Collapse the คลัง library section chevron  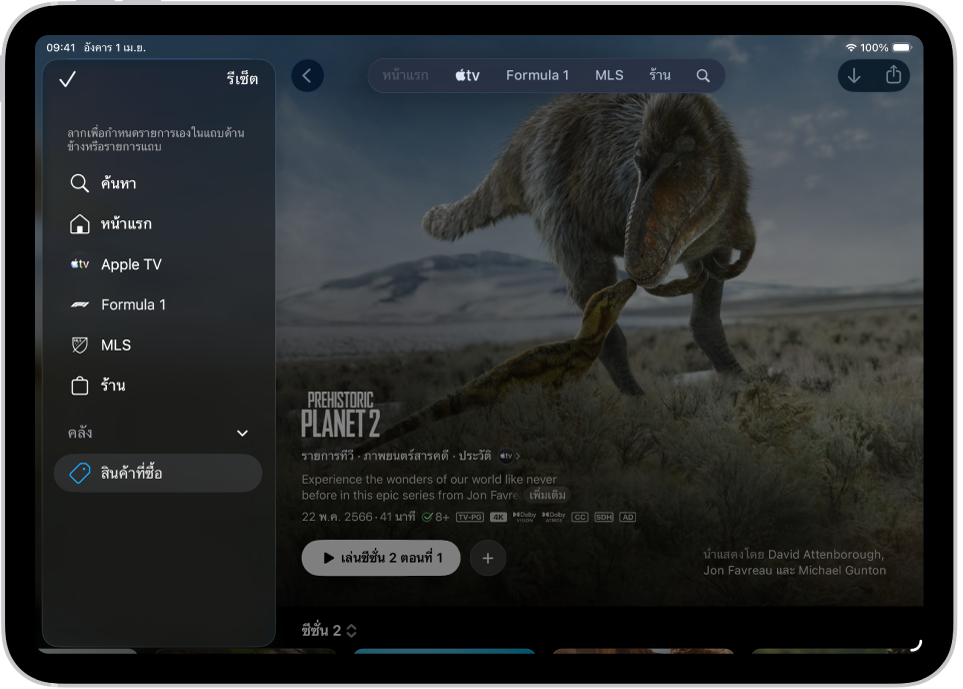pyautogui.click(x=243, y=433)
